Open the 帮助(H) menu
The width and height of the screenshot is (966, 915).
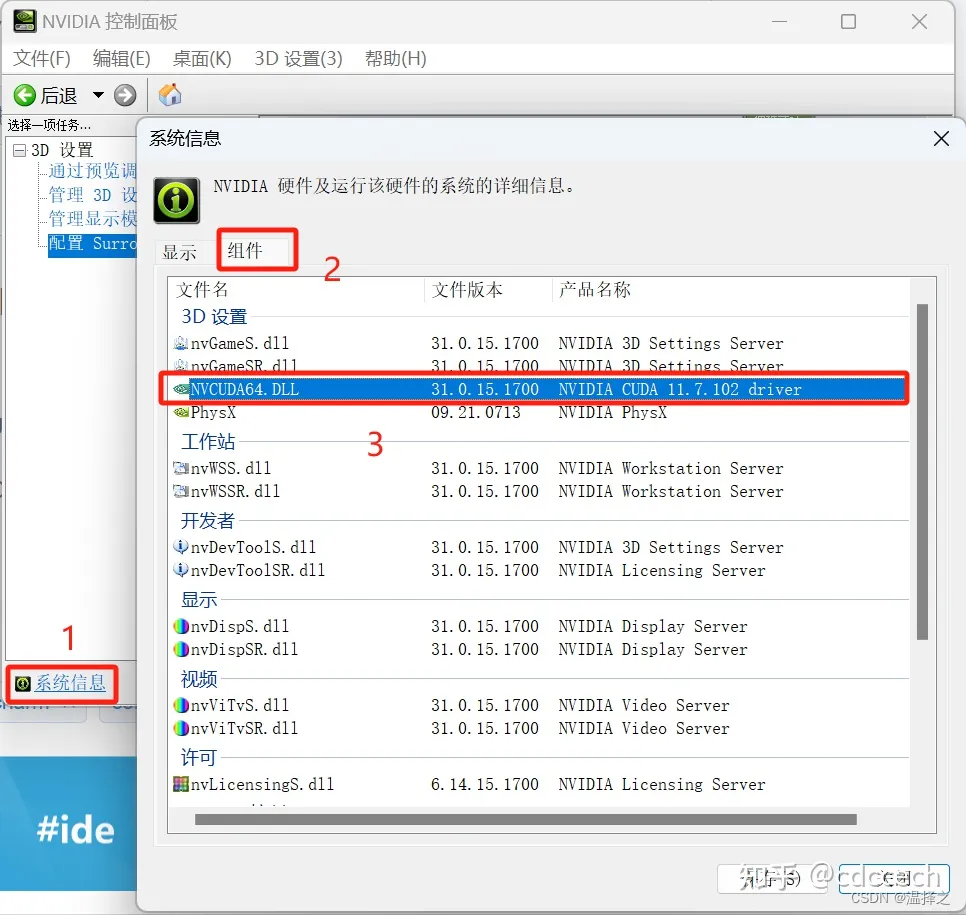click(x=396, y=59)
